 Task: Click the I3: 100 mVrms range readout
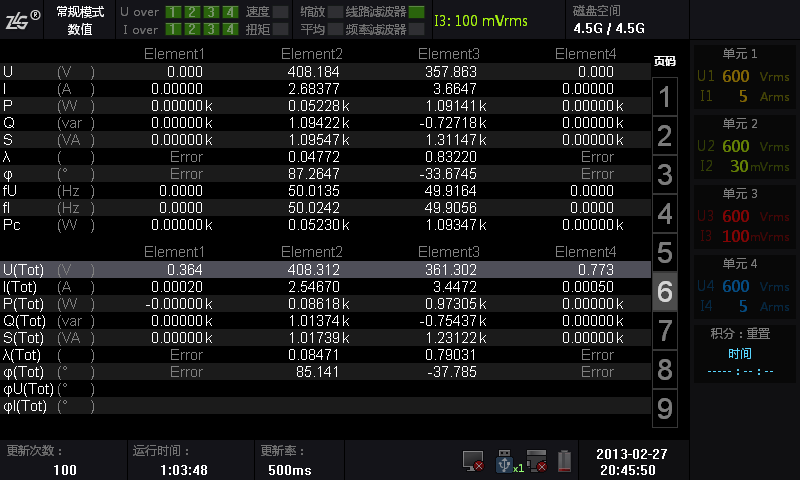pyautogui.click(x=481, y=21)
